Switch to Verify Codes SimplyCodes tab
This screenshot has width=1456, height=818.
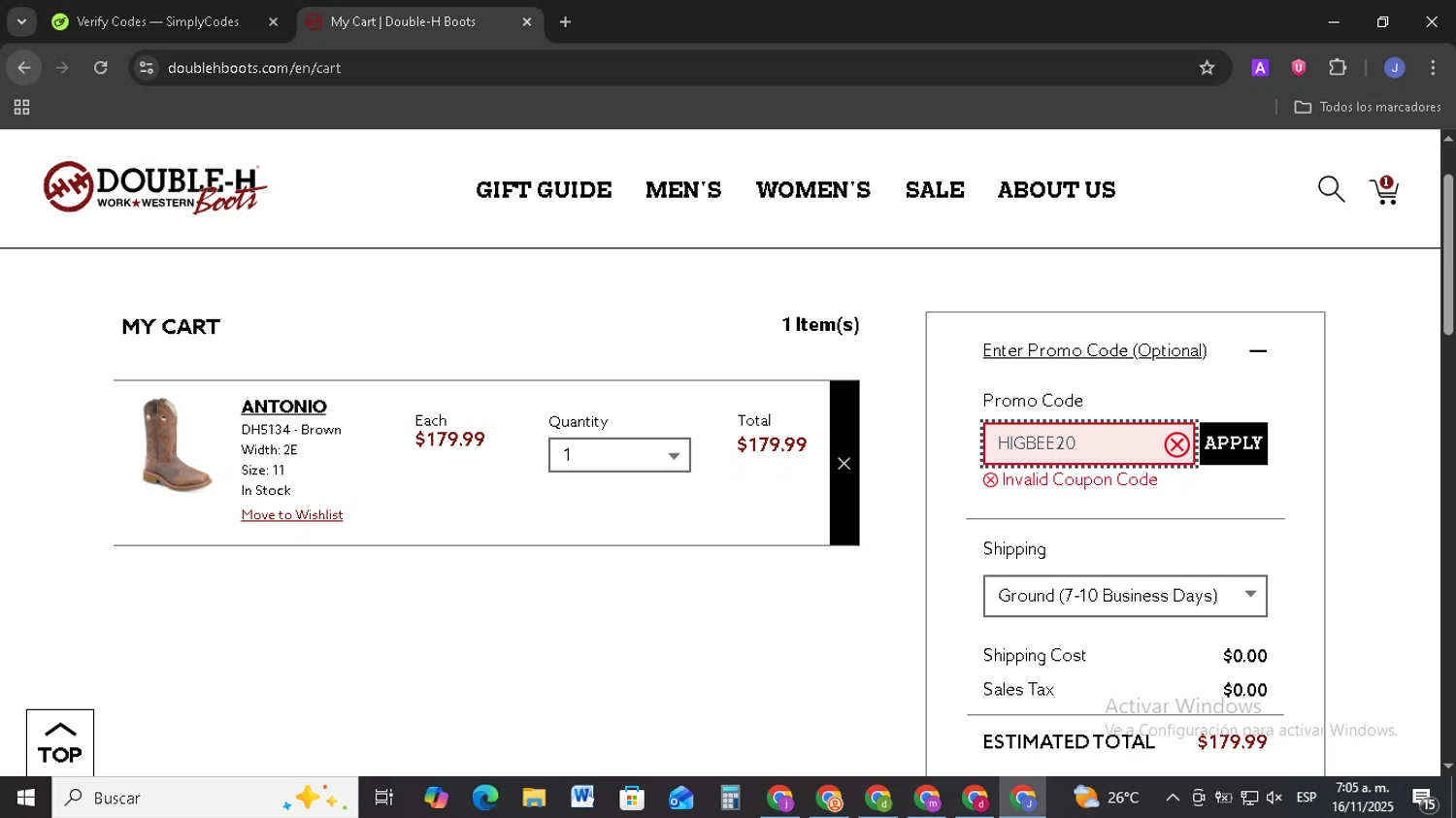[156, 21]
